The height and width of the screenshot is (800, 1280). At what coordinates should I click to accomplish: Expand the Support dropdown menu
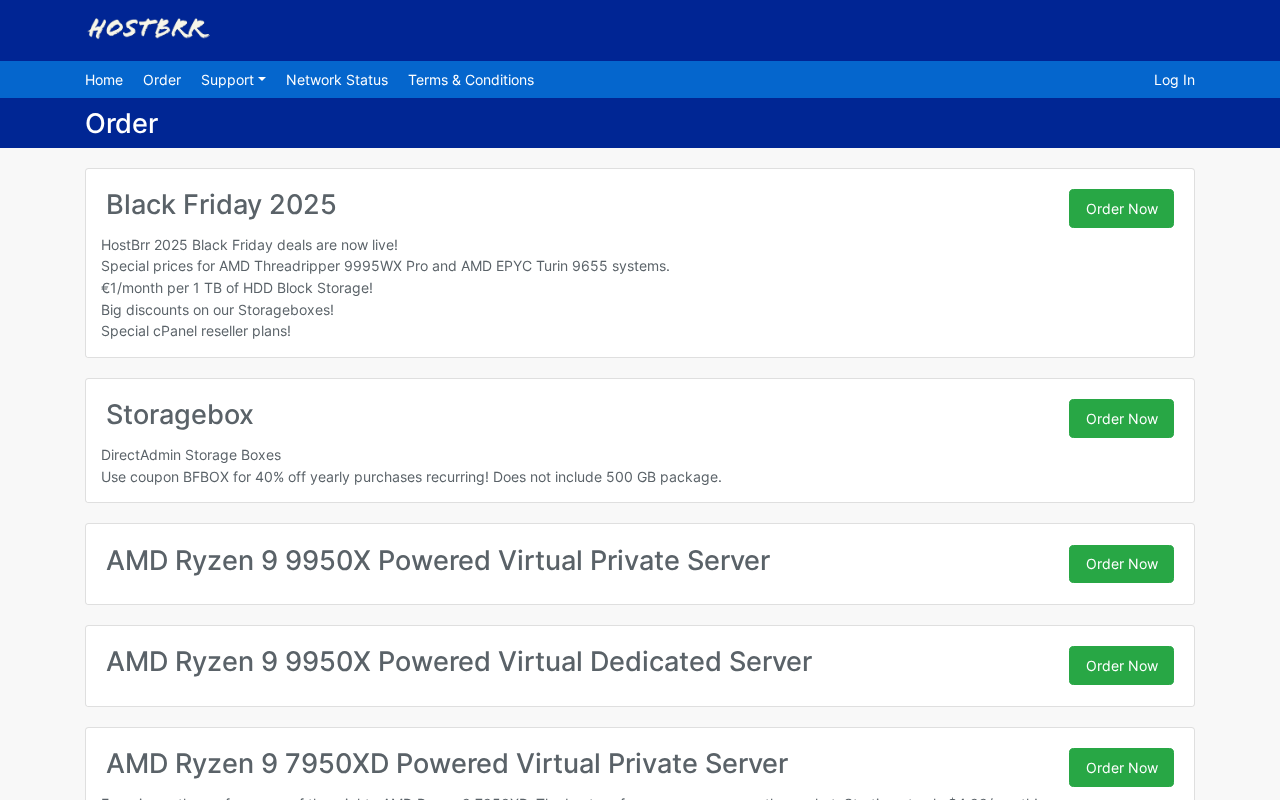[233, 80]
